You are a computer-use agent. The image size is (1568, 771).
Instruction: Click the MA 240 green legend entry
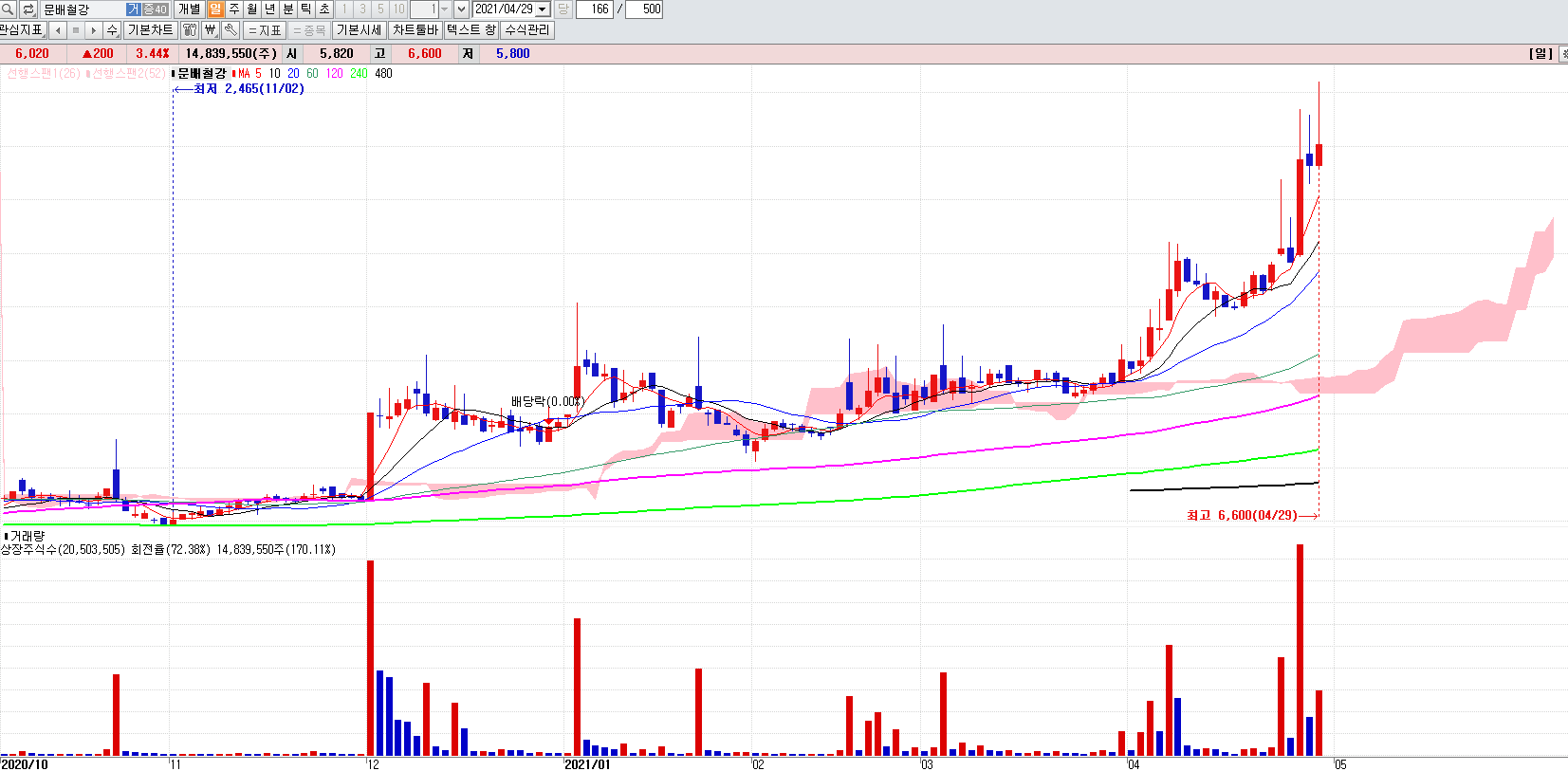(359, 73)
